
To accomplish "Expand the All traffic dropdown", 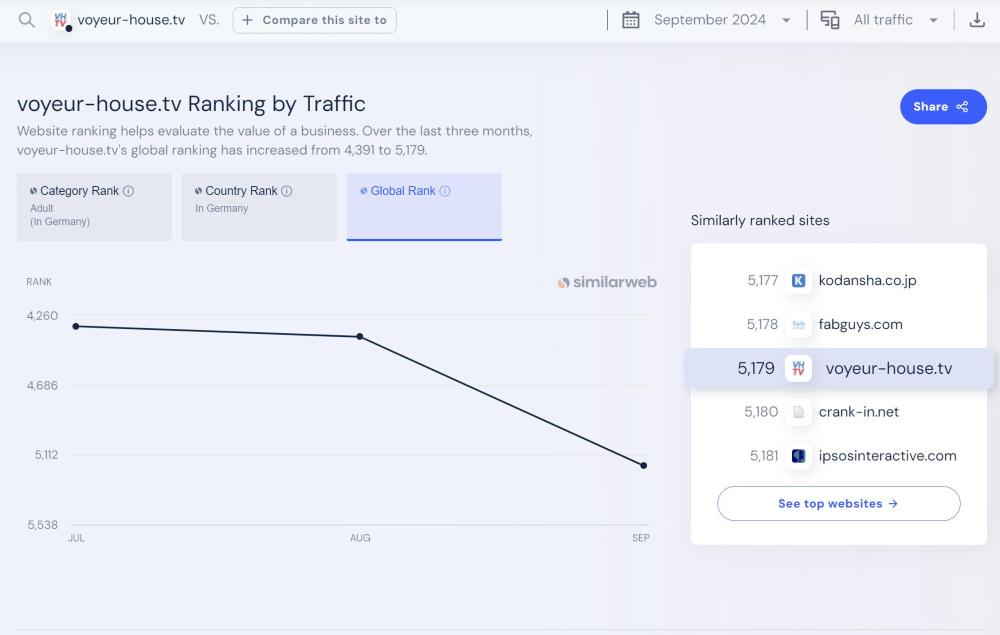I will (x=895, y=20).
